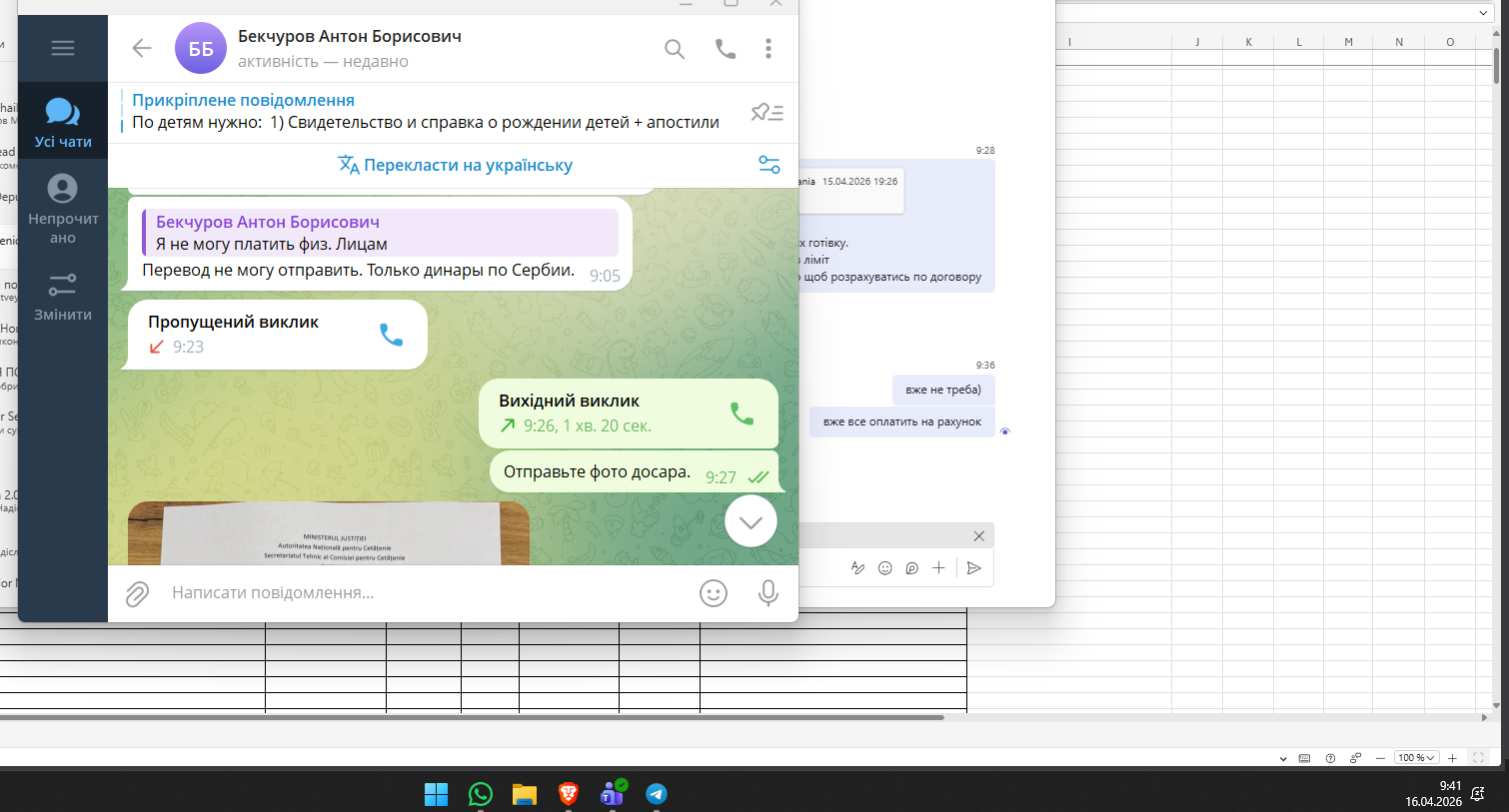Start a voice call from chat header
Viewport: 1509px width, 812px height.
tap(726, 49)
